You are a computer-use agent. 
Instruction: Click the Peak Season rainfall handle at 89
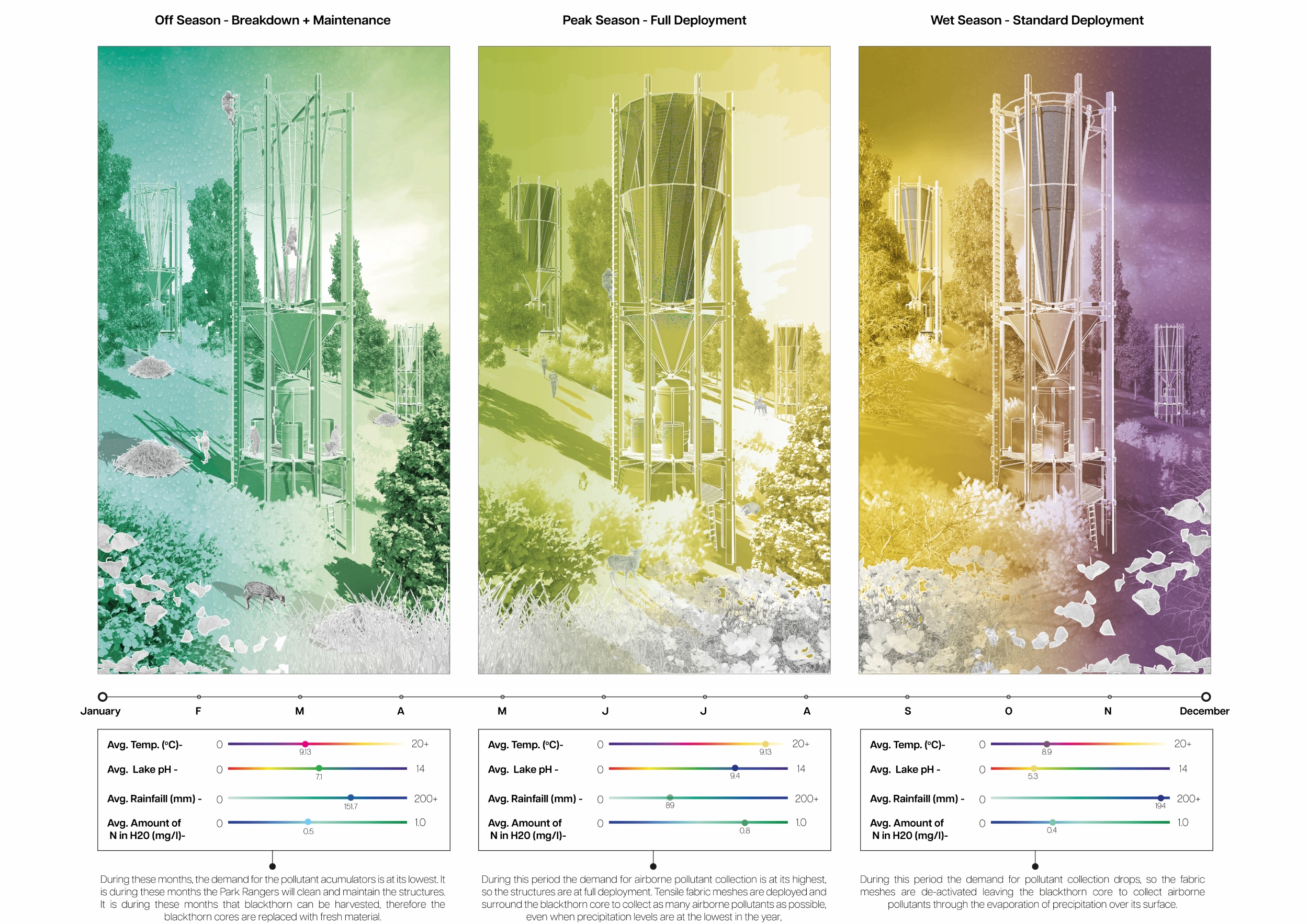(670, 797)
